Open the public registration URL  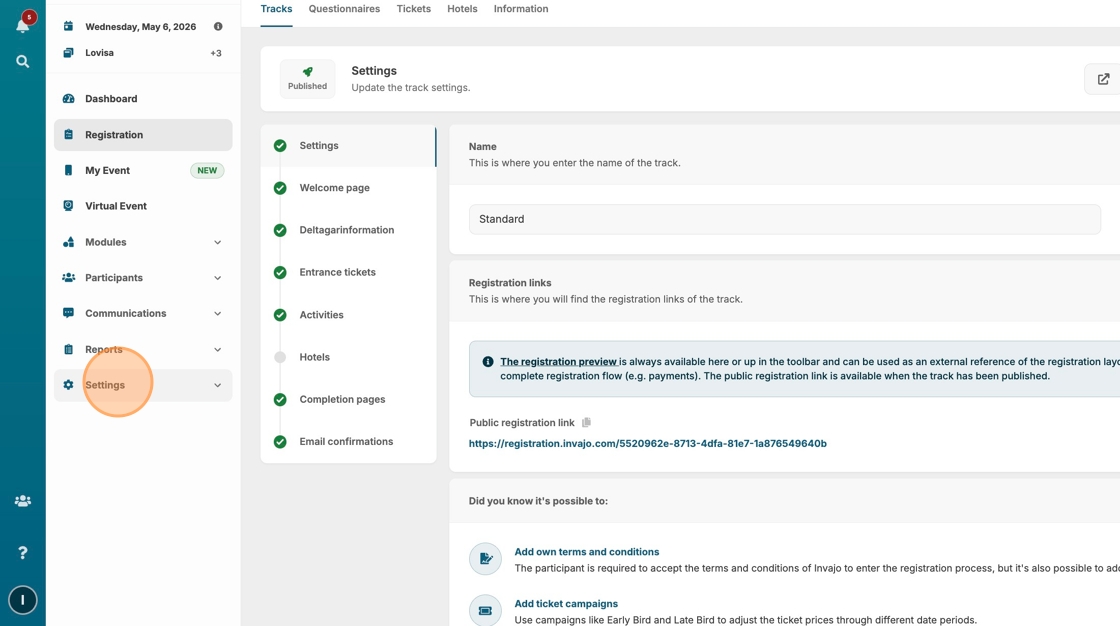[647, 443]
